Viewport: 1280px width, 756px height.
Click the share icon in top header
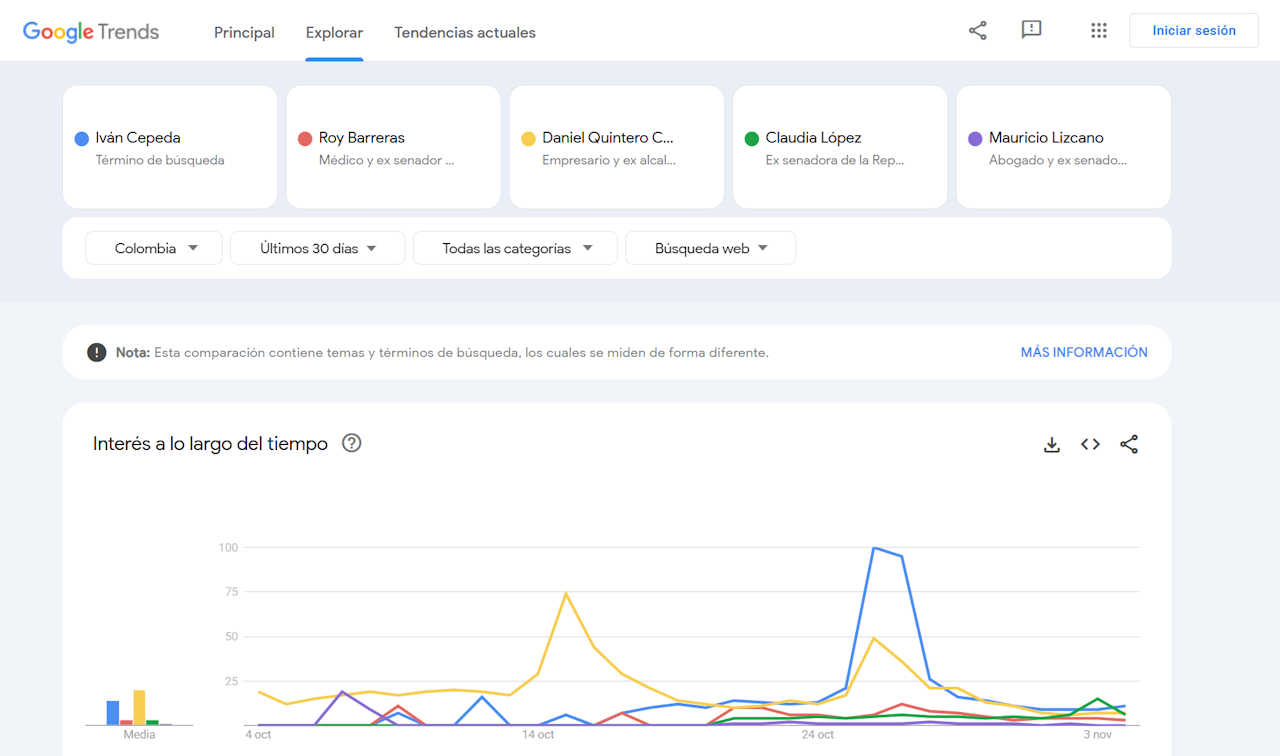click(977, 31)
